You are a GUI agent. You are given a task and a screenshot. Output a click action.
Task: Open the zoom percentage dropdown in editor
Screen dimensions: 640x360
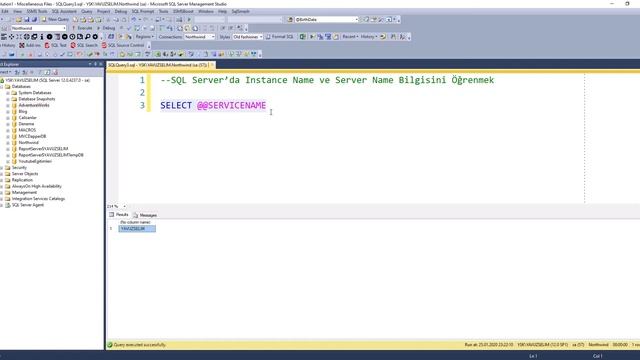click(x=124, y=207)
